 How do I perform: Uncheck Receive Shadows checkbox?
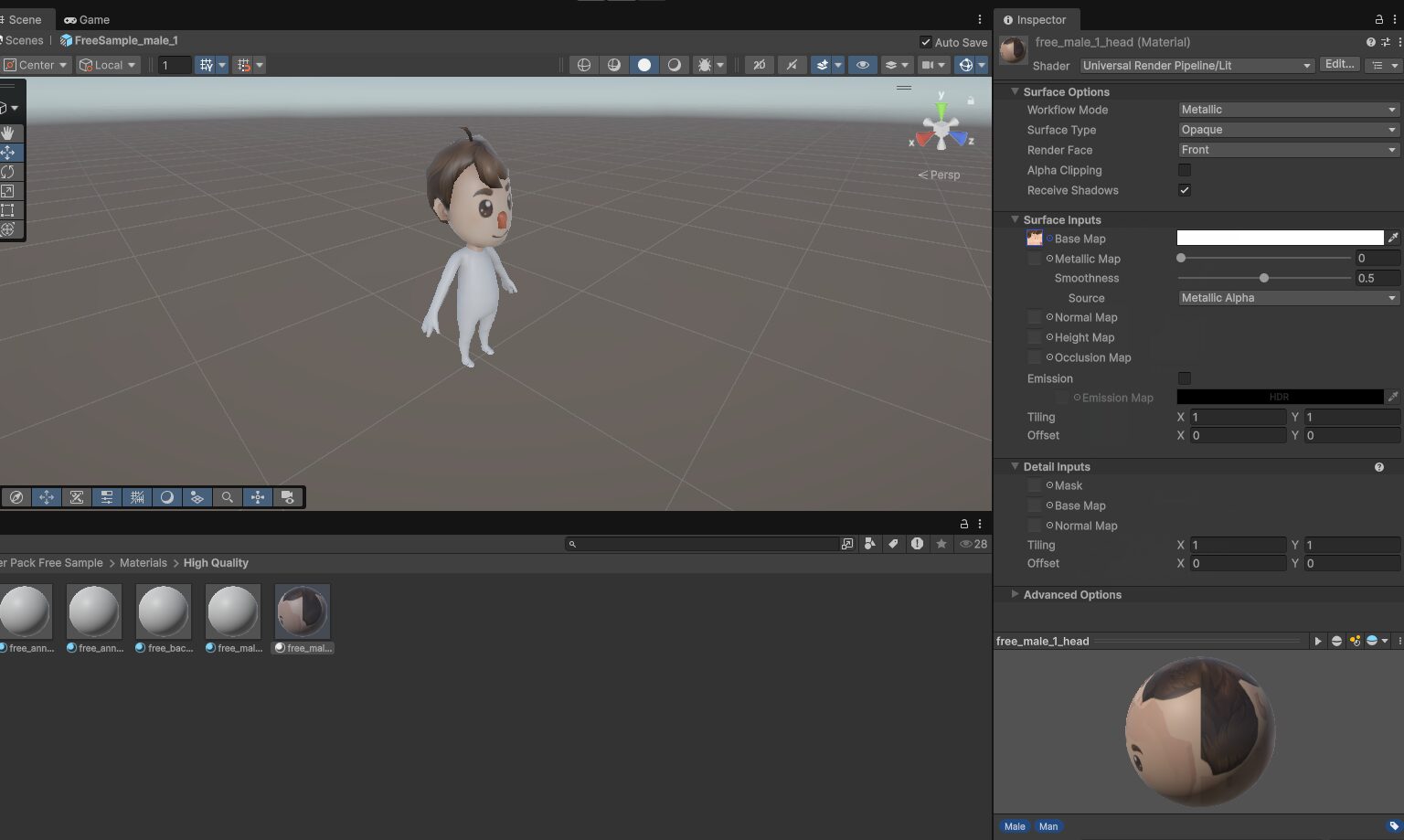1185,190
